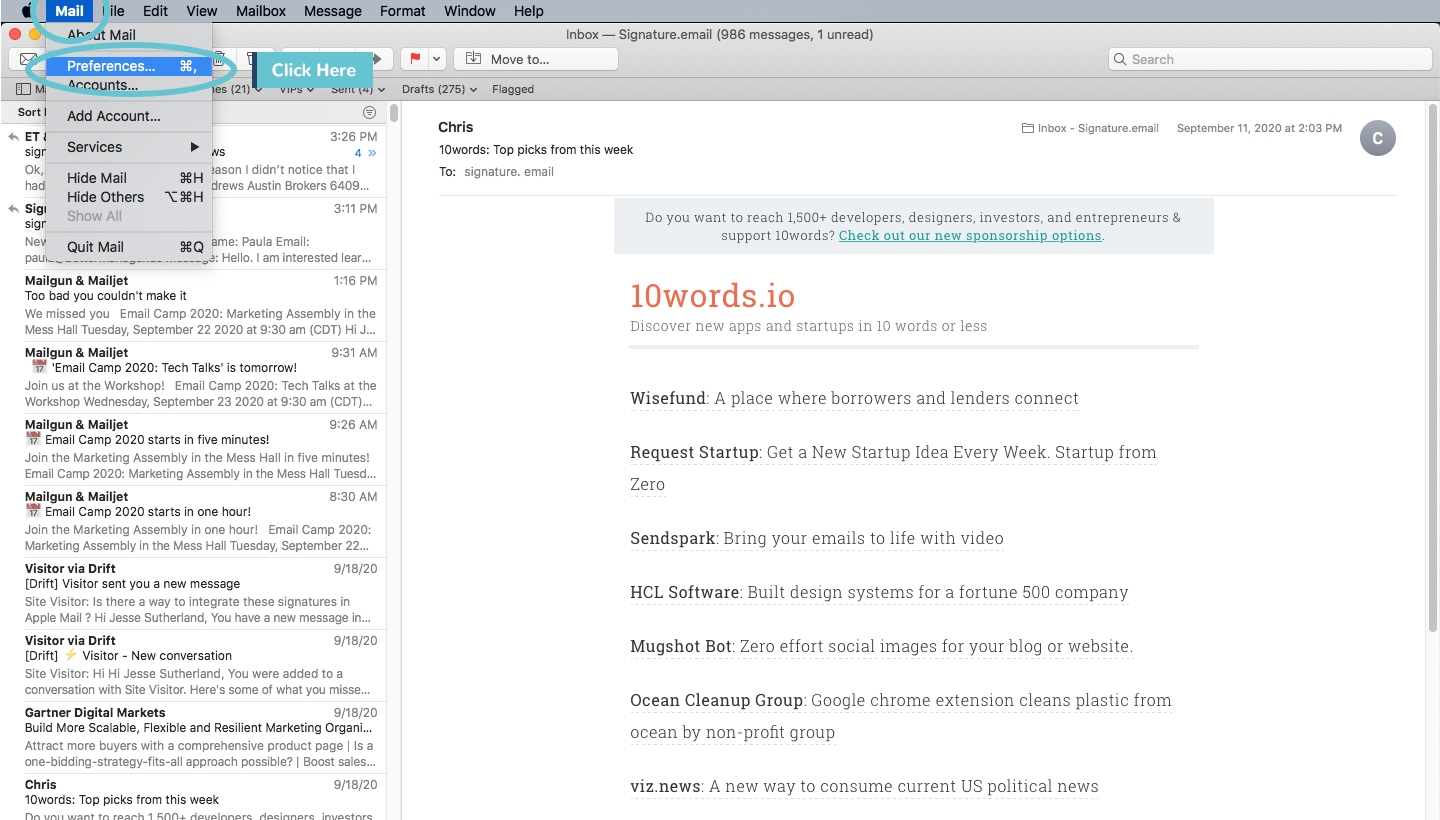Open the Message menu
This screenshot has width=1440, height=820.
(x=333, y=11)
